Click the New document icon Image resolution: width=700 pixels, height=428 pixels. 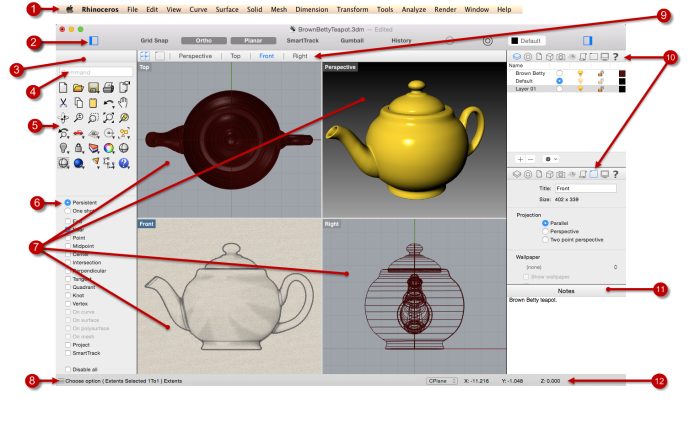[x=63, y=88]
